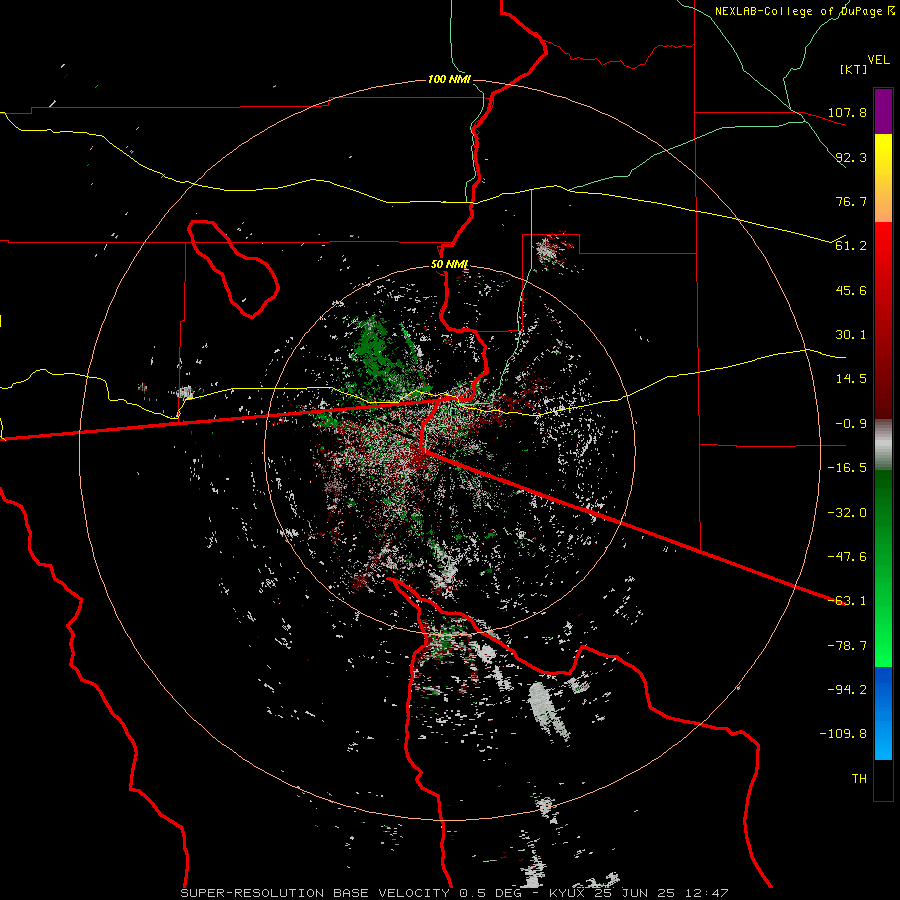Click the yellow-orange segment of the color bar
Screen dimensions: 900x900
click(x=883, y=178)
